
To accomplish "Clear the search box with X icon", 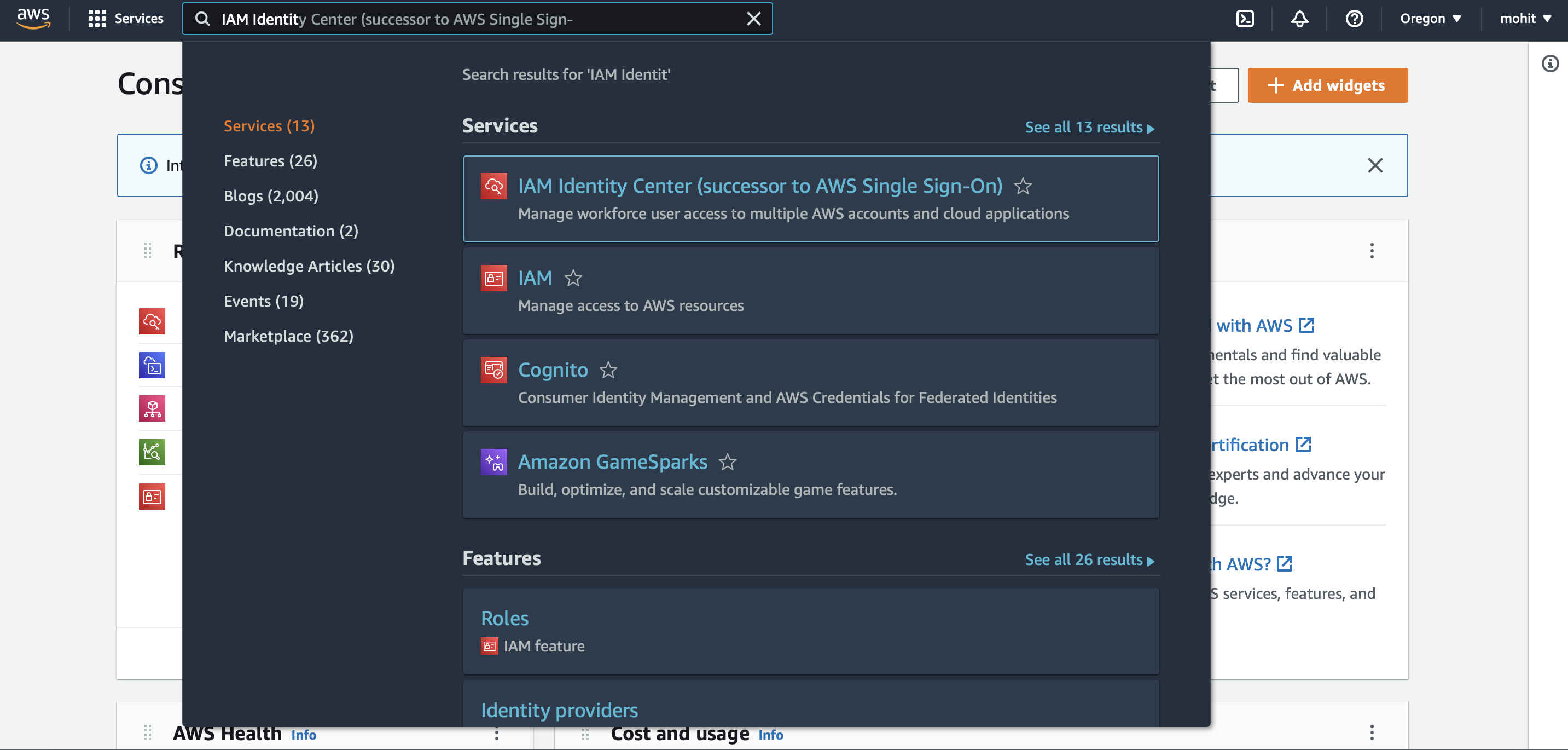I will coord(753,19).
